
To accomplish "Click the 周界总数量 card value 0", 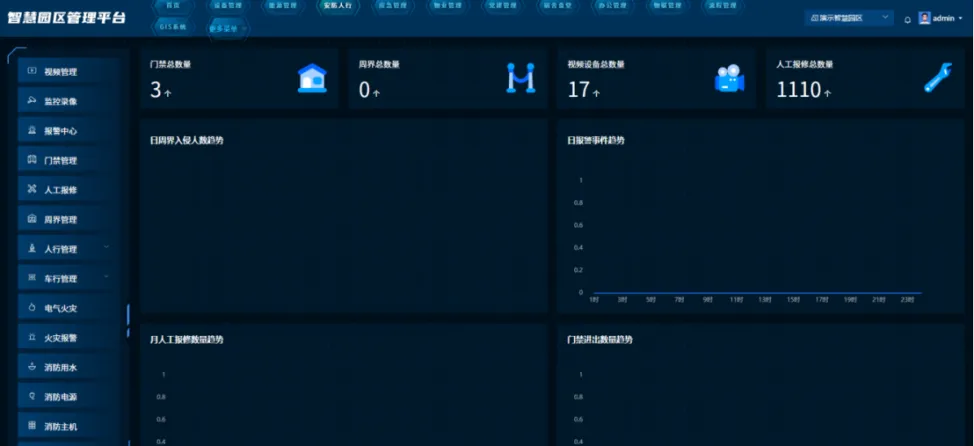I will (364, 90).
